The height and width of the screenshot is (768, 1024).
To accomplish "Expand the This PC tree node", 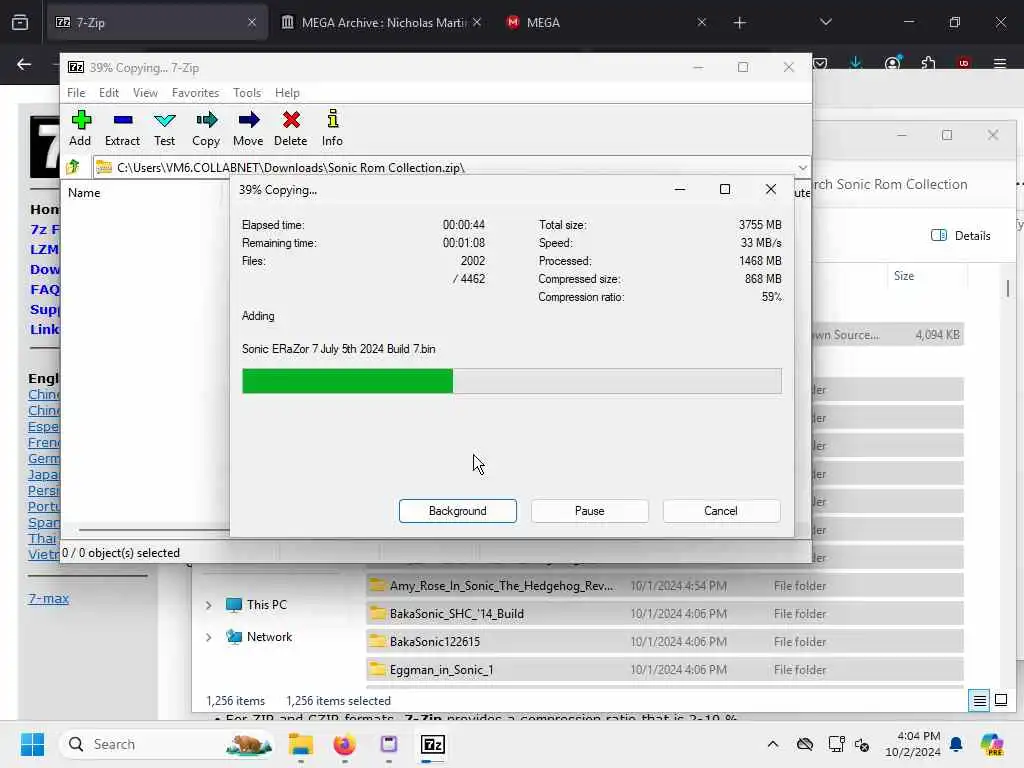I will 208,605.
